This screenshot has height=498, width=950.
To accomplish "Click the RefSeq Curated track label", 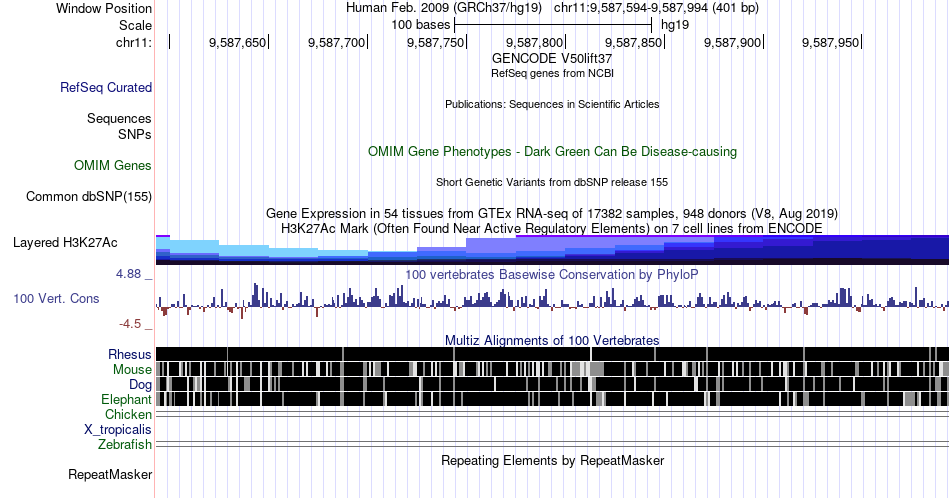I will tap(105, 87).
